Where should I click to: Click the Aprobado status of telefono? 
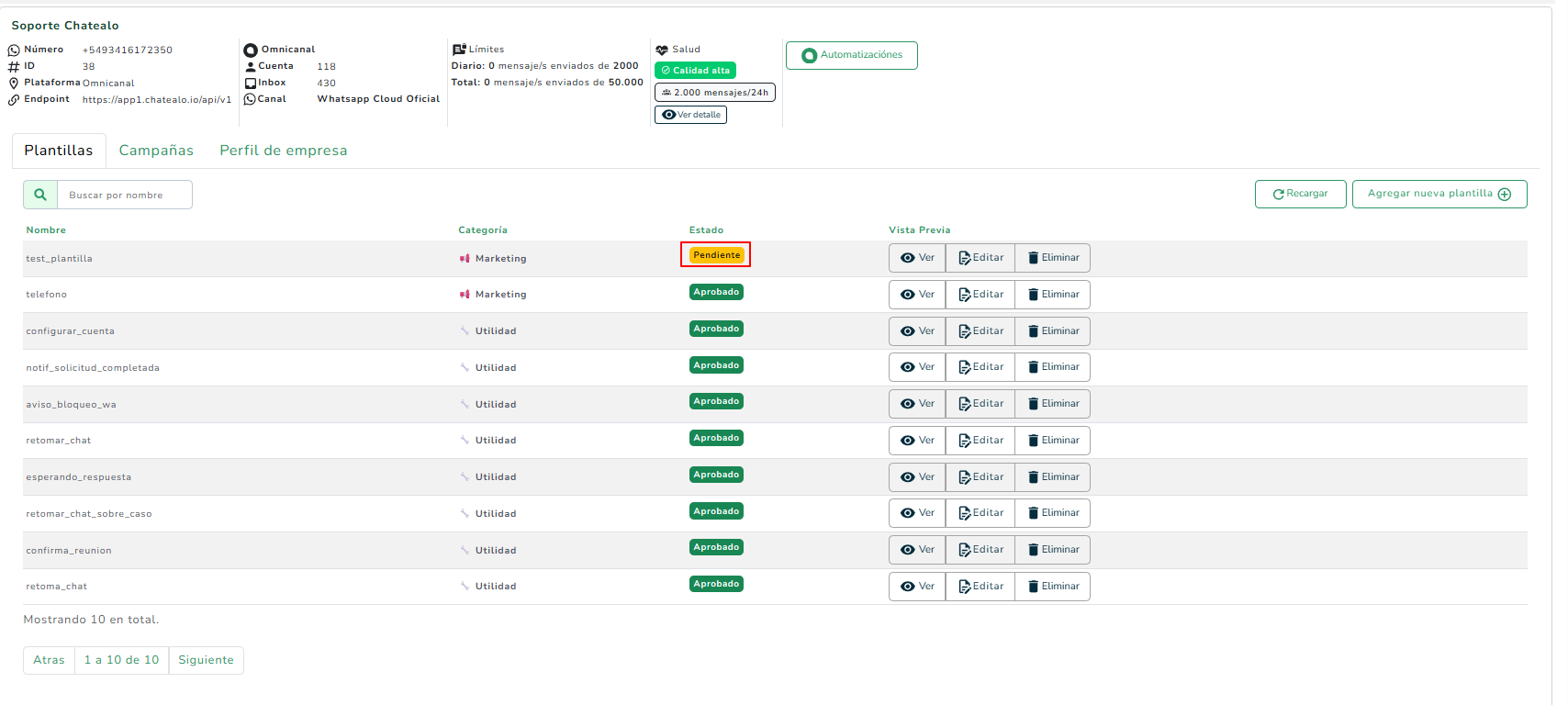tap(717, 292)
